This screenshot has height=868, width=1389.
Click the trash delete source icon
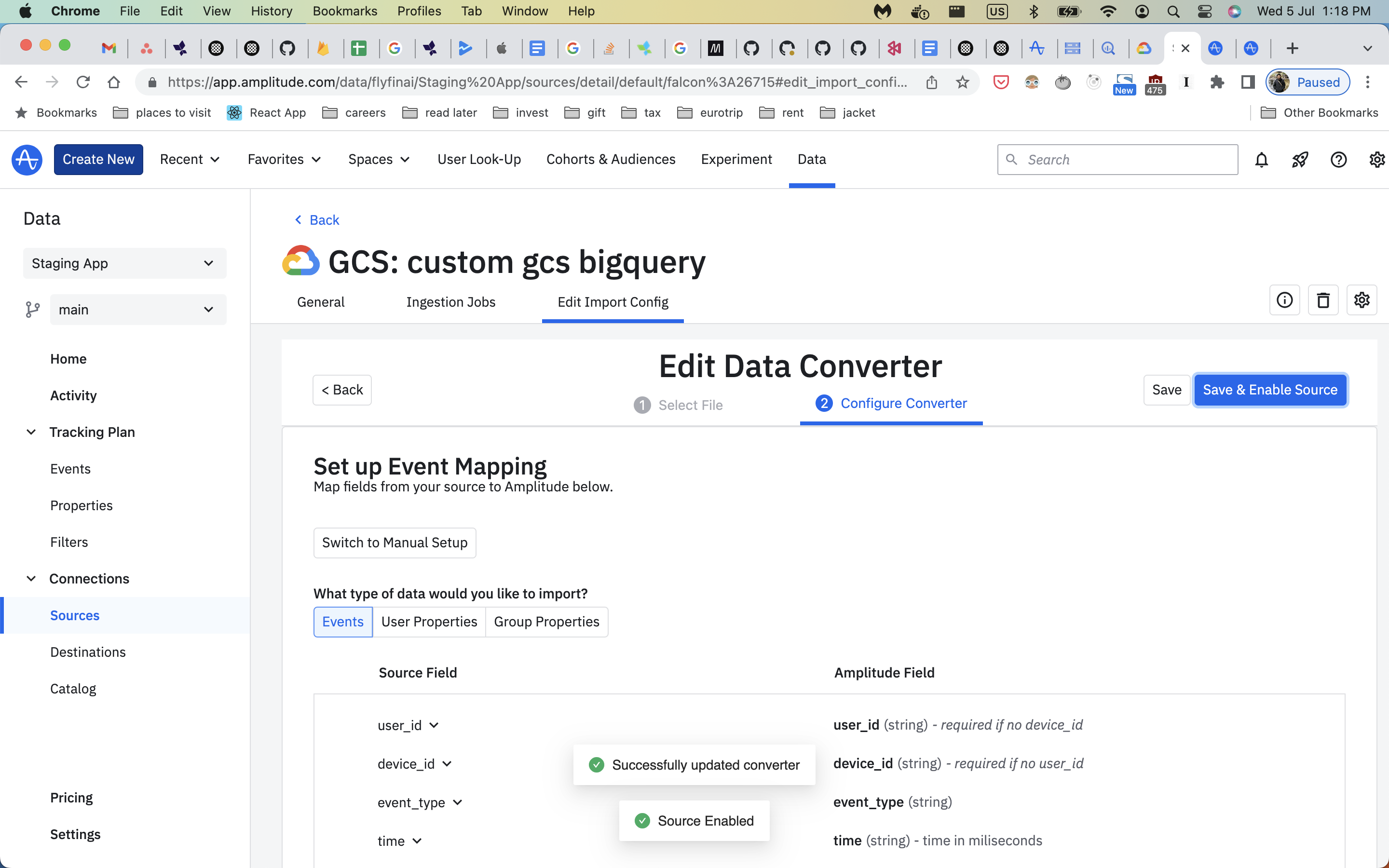[1323, 299]
